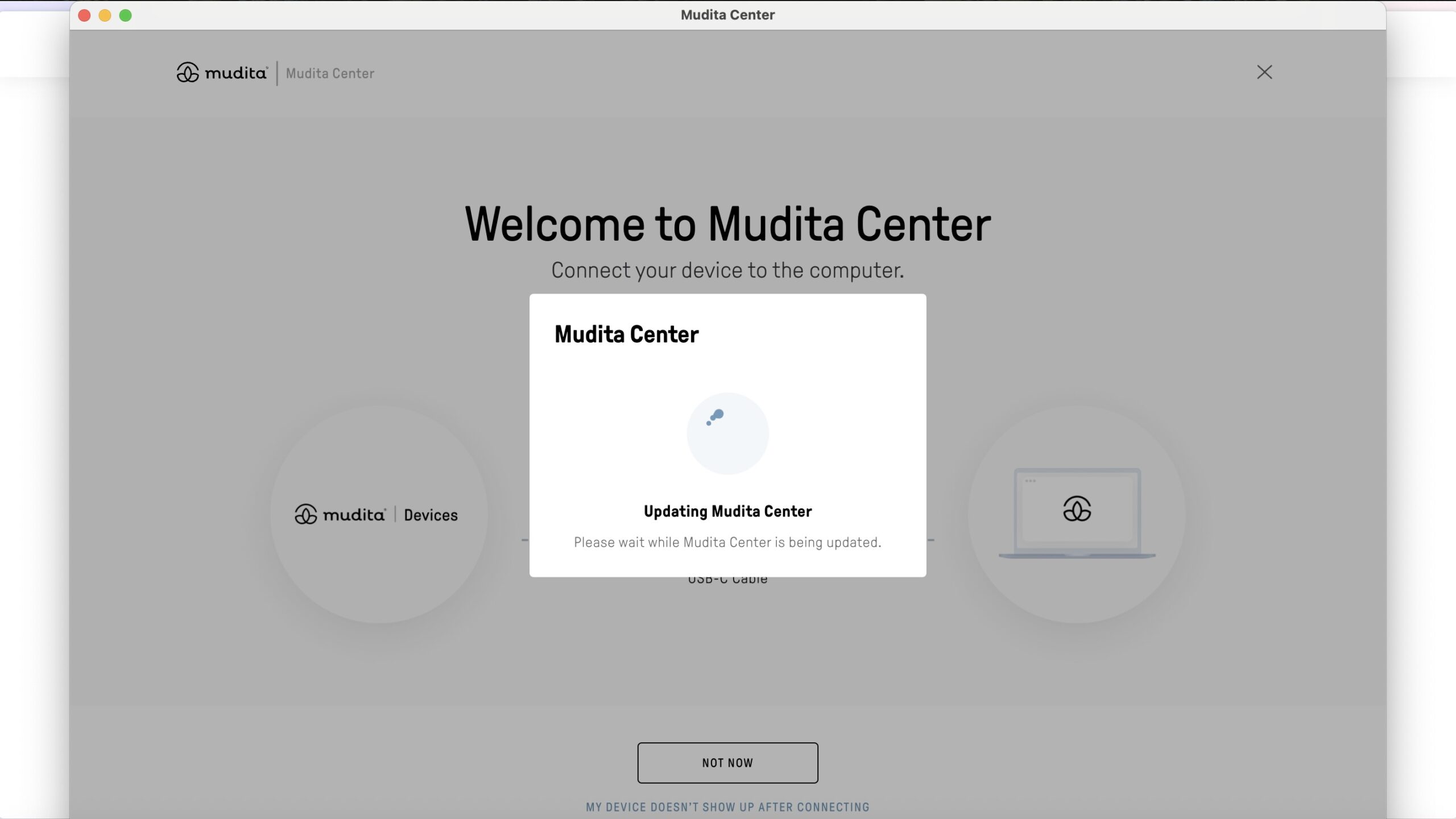Click the Mudita logo in header
This screenshot has height=819, width=1456.
tap(222, 73)
